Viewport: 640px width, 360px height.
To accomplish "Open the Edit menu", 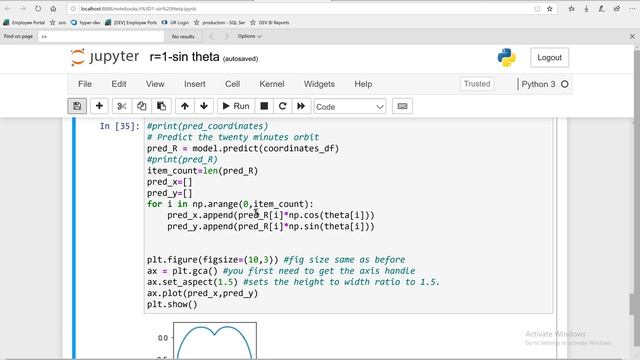I will click(119, 84).
